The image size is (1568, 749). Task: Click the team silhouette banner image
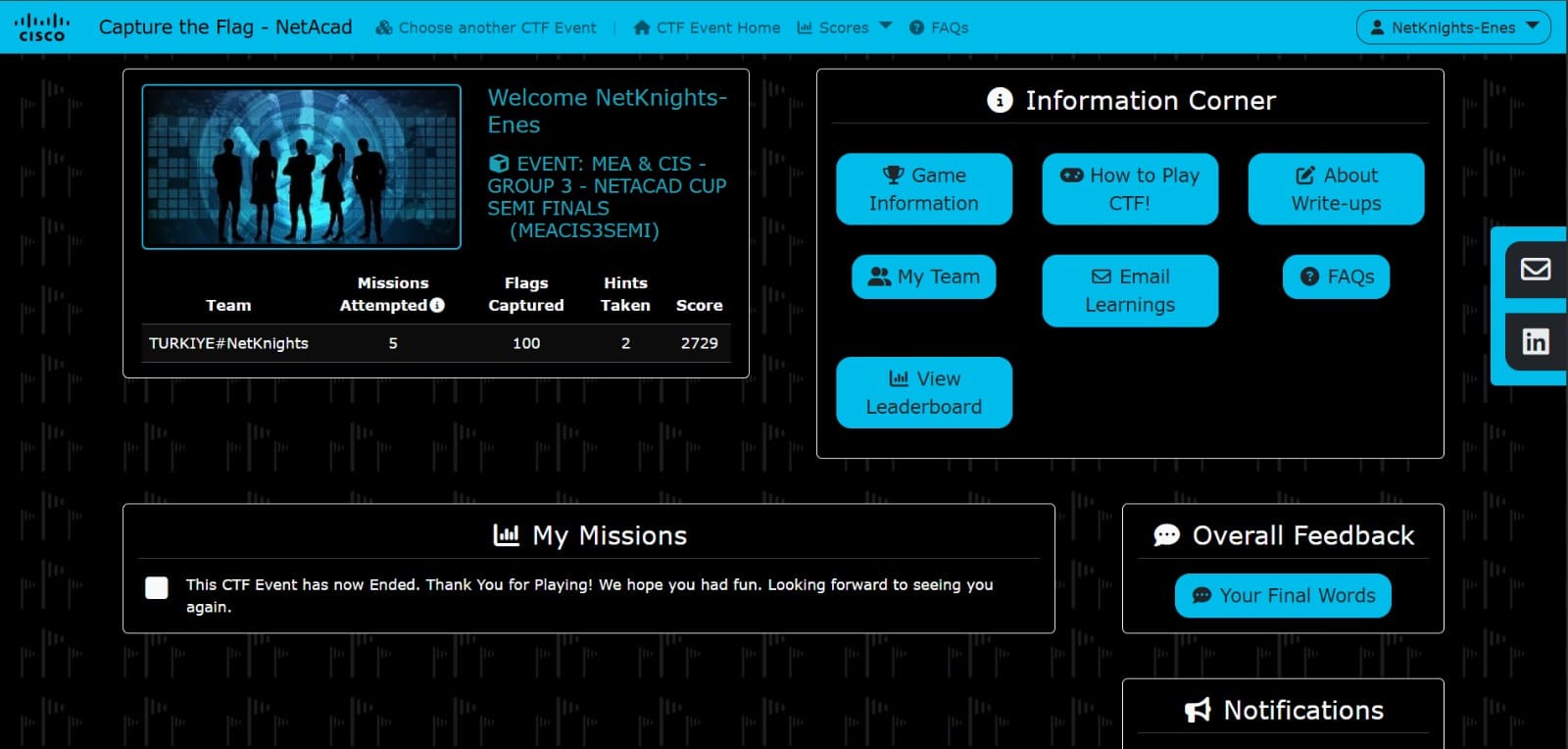[x=301, y=167]
